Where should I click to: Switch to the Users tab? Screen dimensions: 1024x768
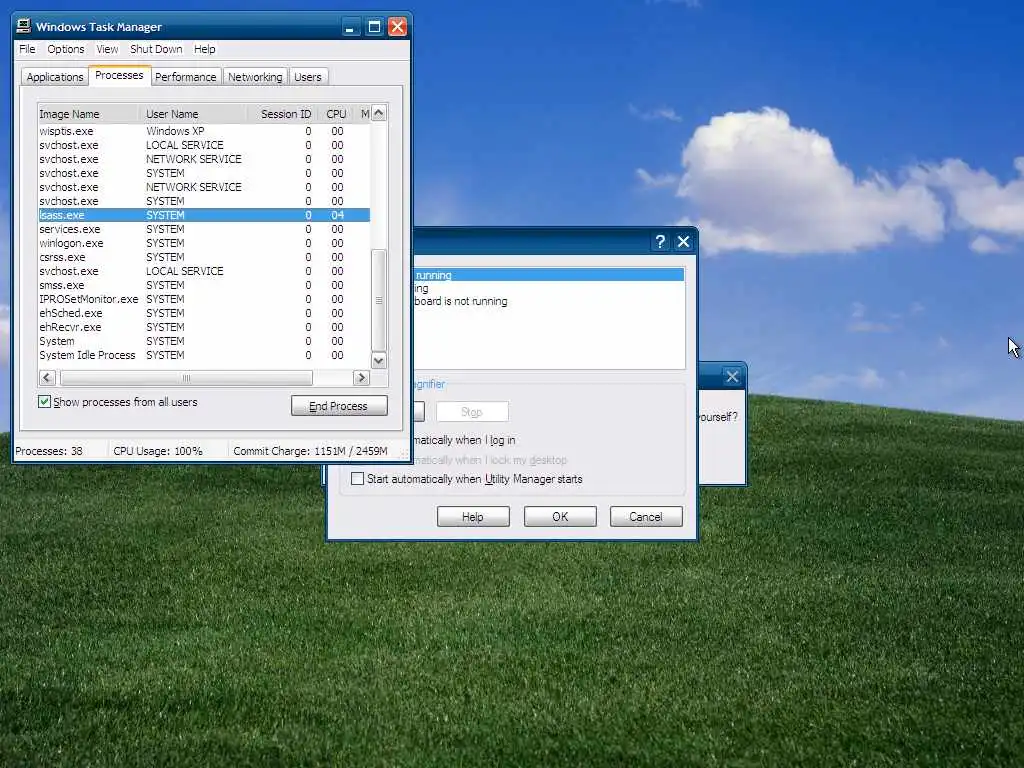tap(308, 76)
